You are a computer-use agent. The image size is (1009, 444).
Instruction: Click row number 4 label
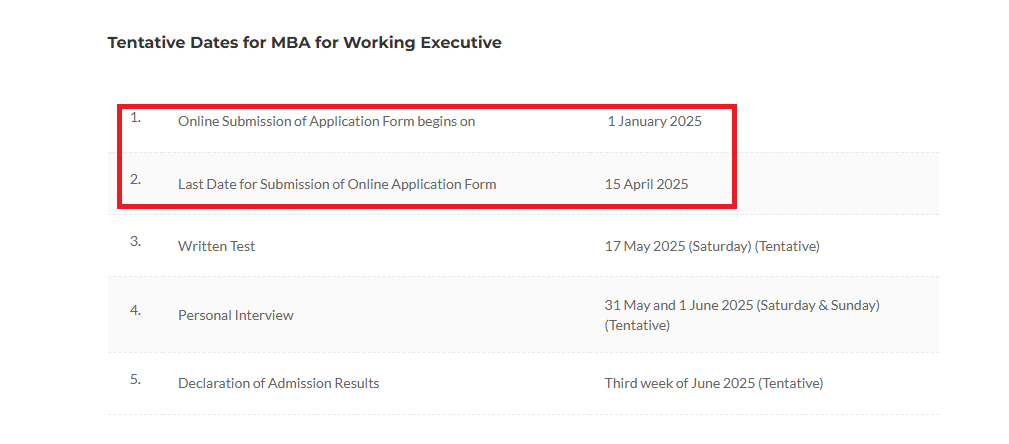[135, 310]
